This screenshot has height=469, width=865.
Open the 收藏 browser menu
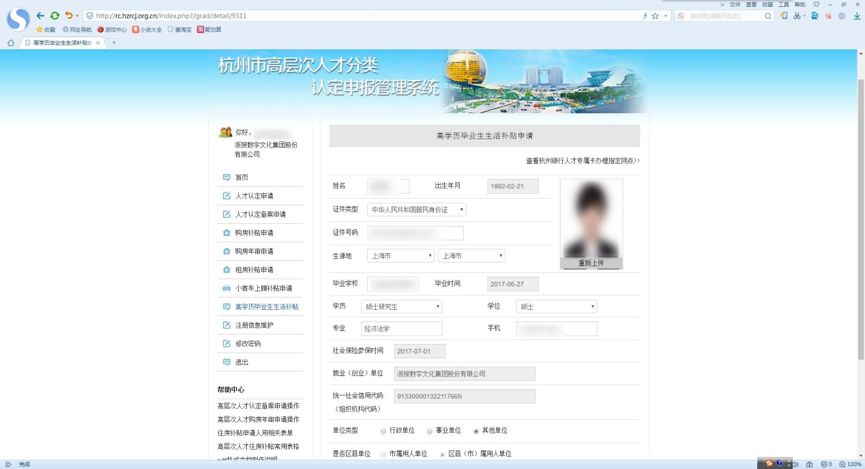pos(767,4)
